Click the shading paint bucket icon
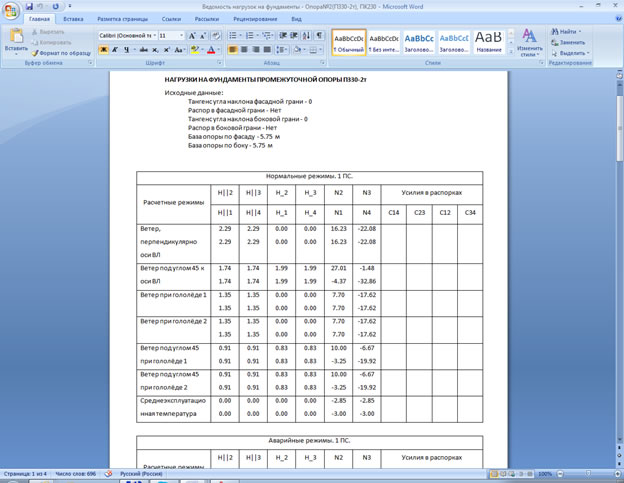 (296, 50)
